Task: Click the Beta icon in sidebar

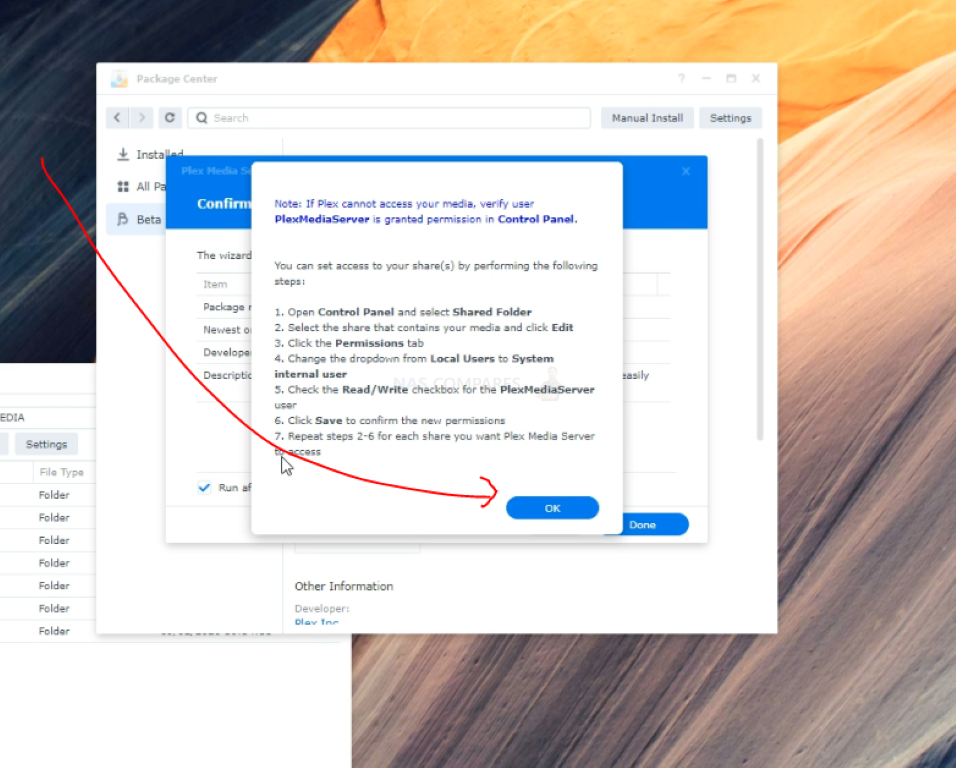Action: (123, 219)
